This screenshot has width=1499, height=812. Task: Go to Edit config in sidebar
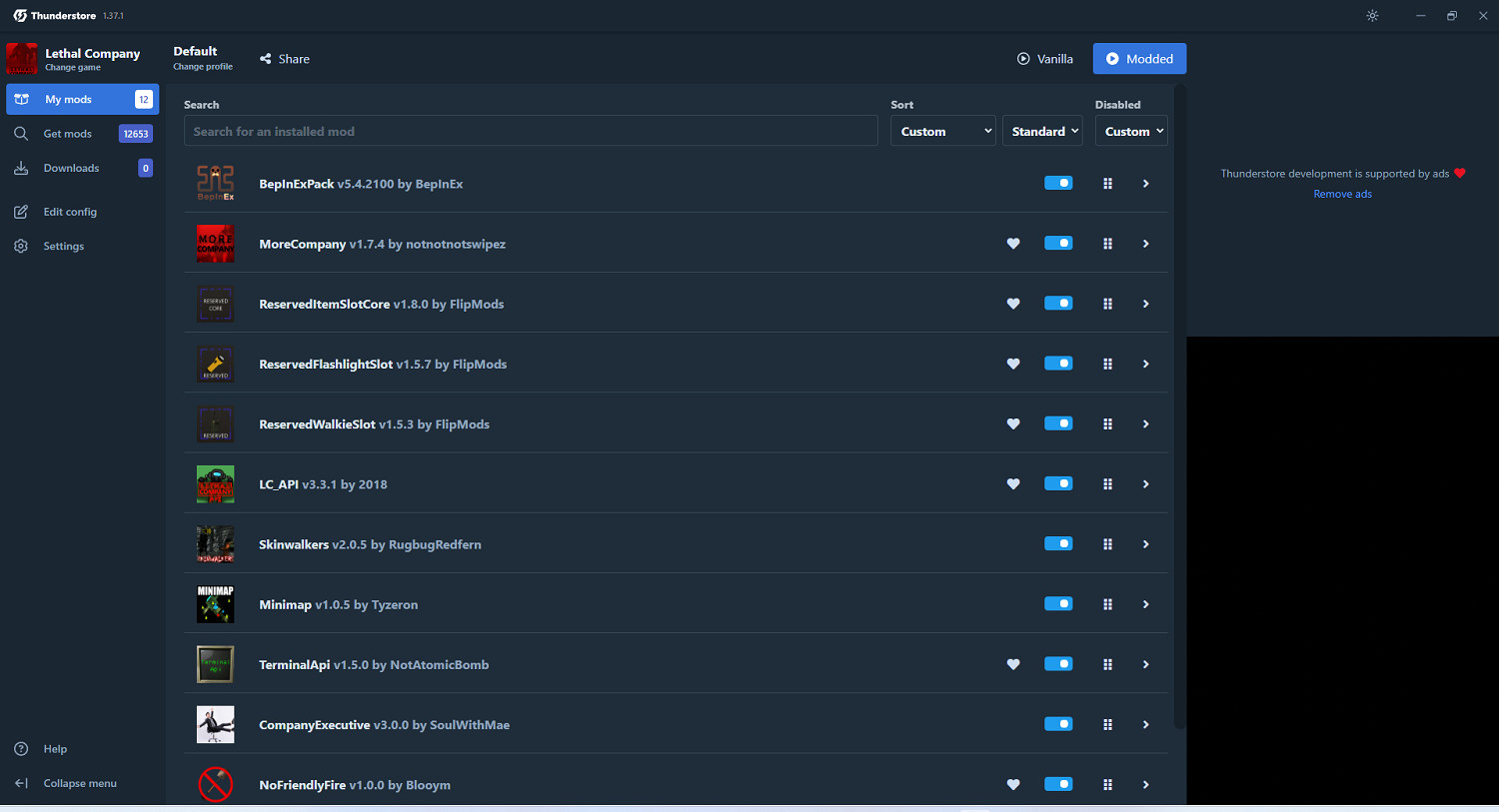click(70, 212)
